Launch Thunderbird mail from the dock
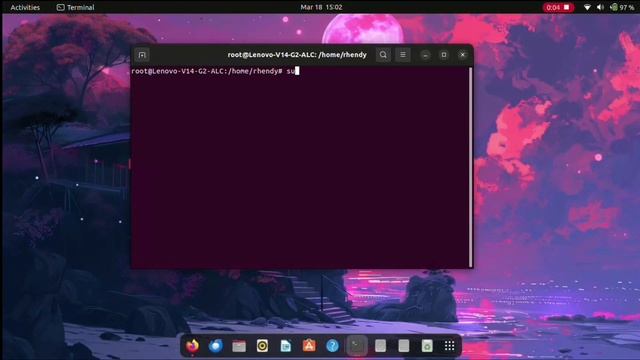This screenshot has height=360, width=640. (x=216, y=346)
